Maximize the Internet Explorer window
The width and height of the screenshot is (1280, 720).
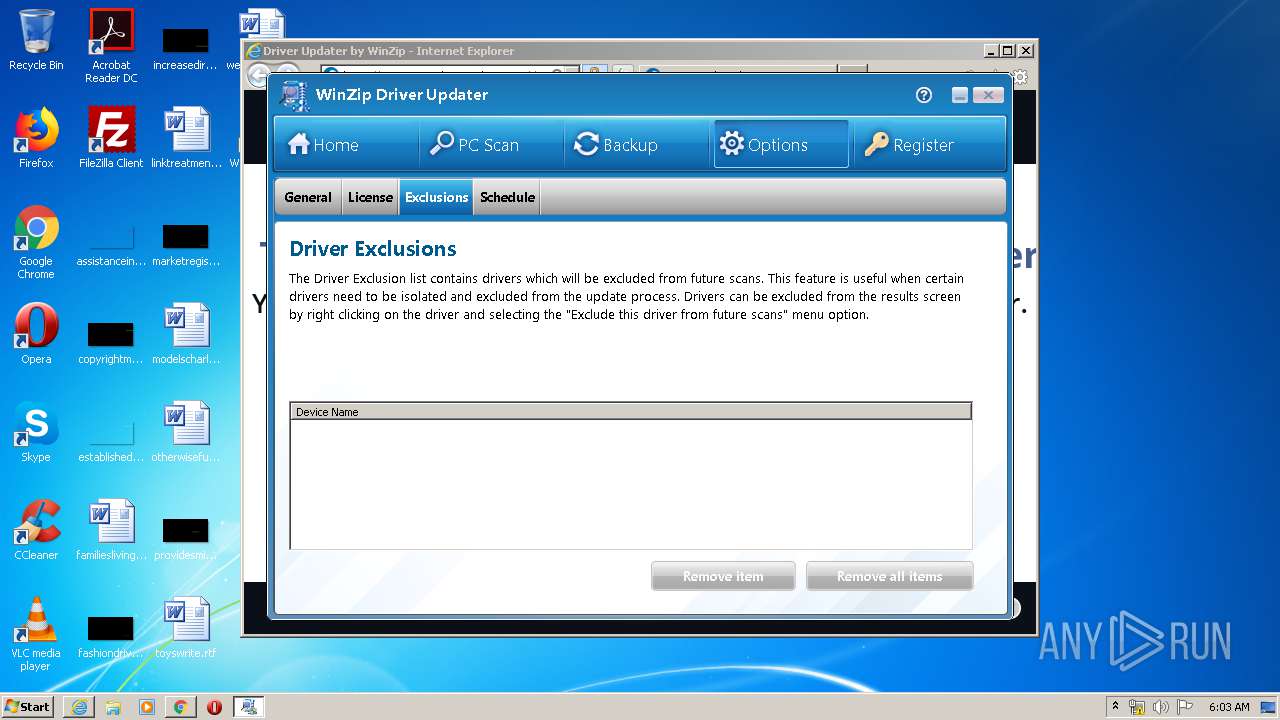(x=1008, y=51)
